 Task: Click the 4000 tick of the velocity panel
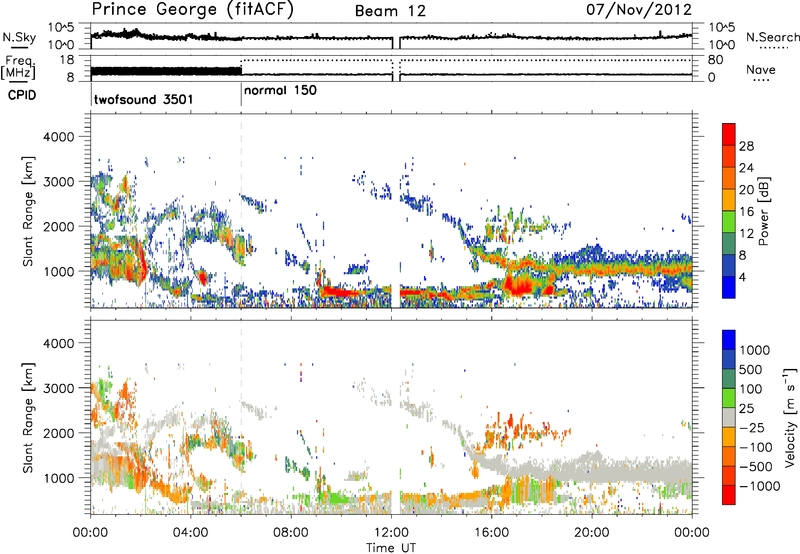pos(61,343)
